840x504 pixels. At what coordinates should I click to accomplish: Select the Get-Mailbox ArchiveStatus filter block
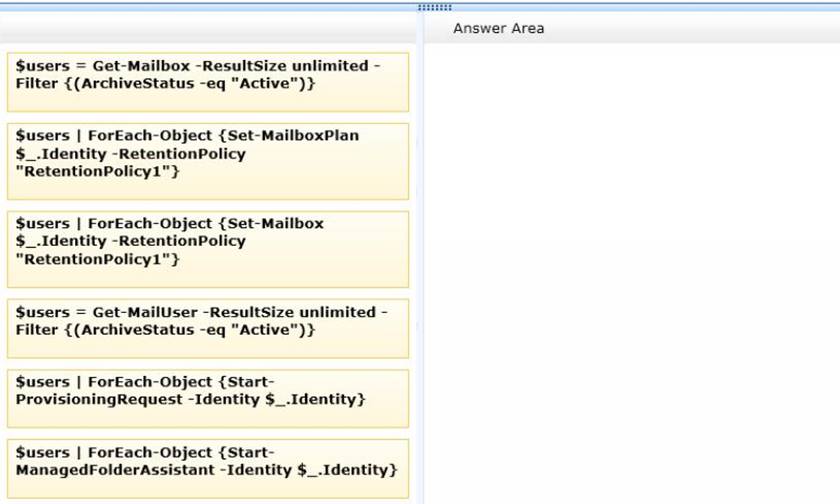pos(207,82)
